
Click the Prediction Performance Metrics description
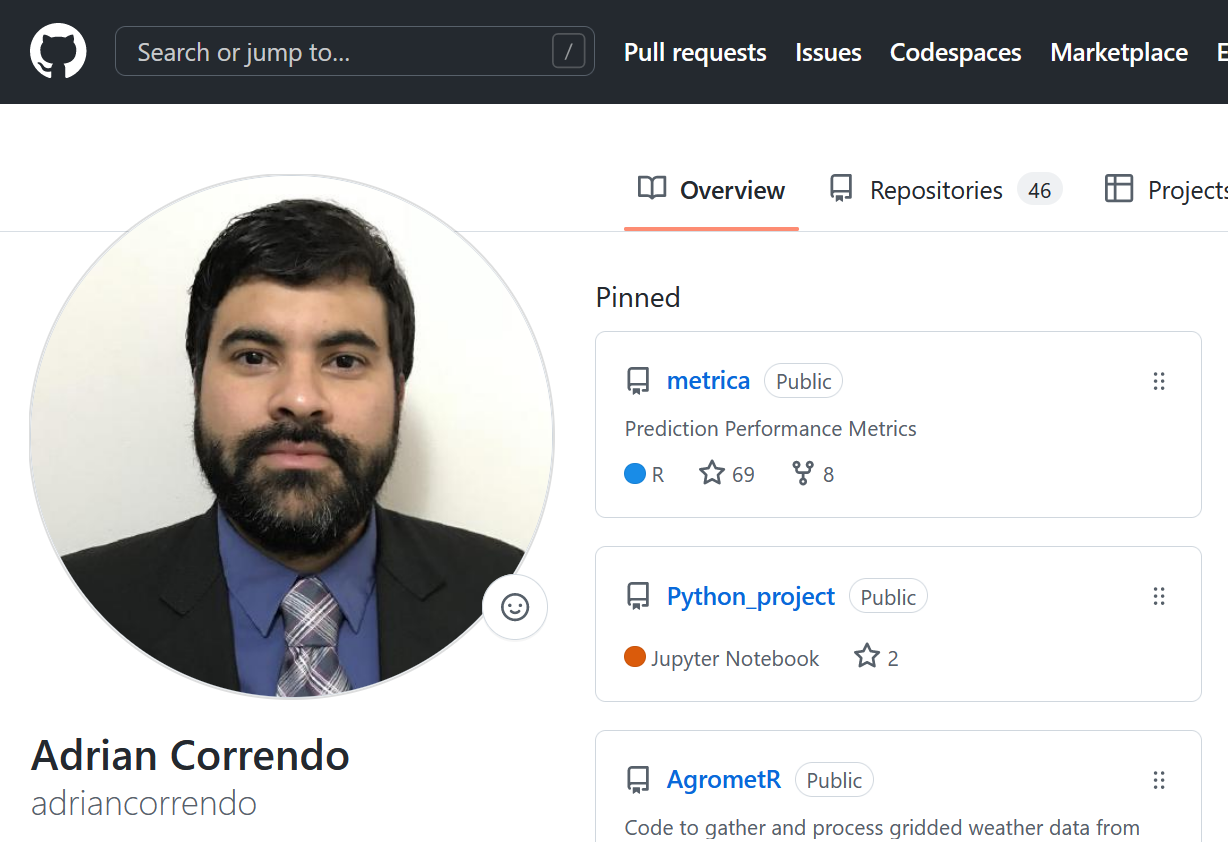click(771, 429)
